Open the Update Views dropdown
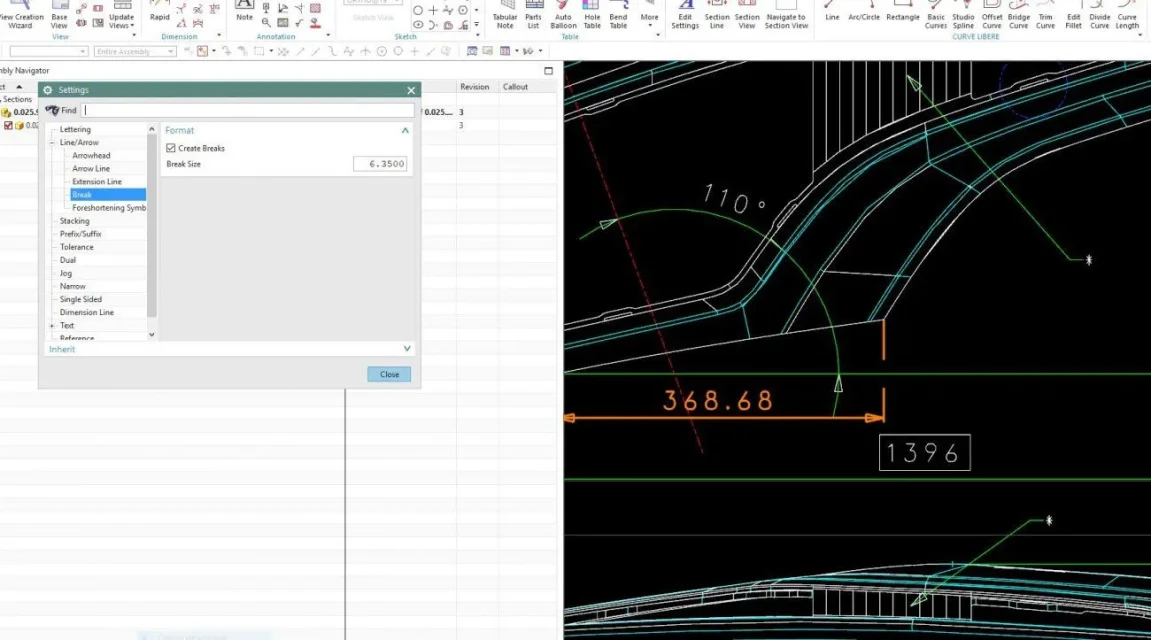 tap(121, 16)
